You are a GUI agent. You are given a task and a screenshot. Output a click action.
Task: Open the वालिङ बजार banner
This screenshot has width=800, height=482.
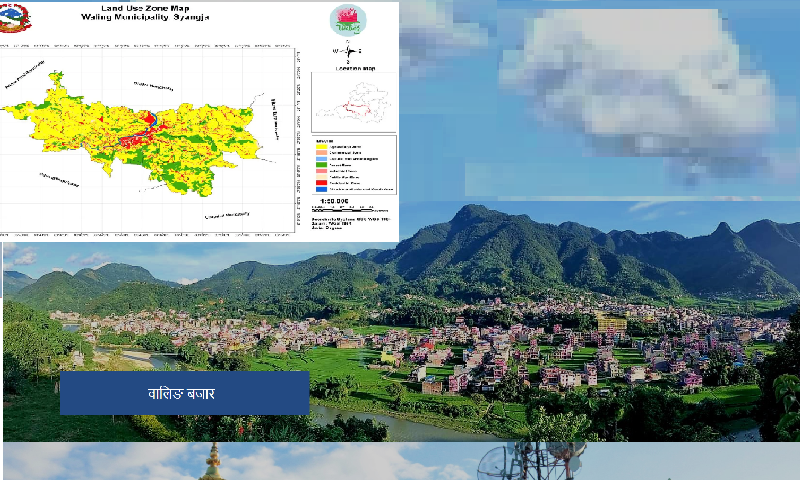(184, 393)
